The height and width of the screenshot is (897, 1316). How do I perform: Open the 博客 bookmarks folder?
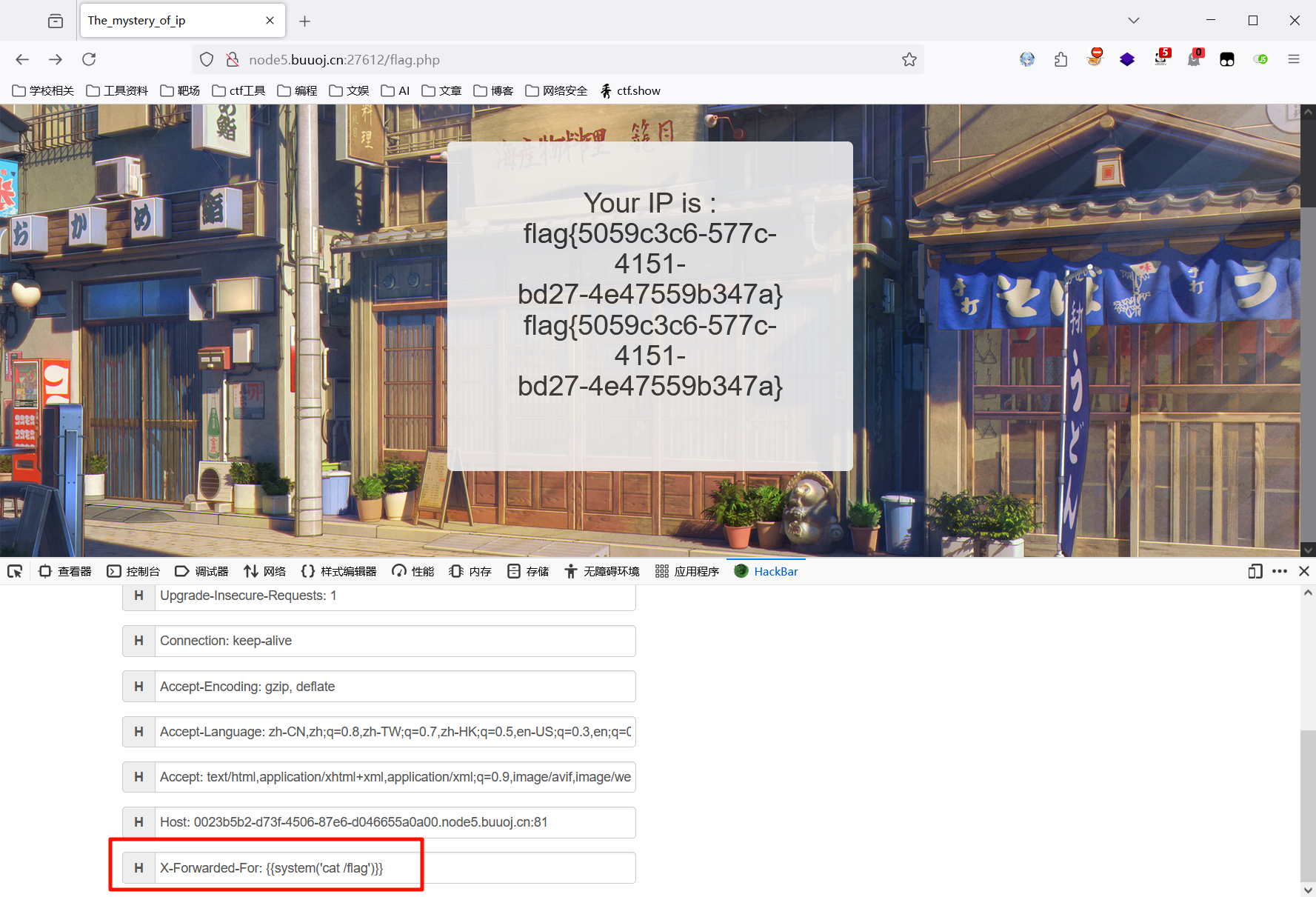click(494, 90)
